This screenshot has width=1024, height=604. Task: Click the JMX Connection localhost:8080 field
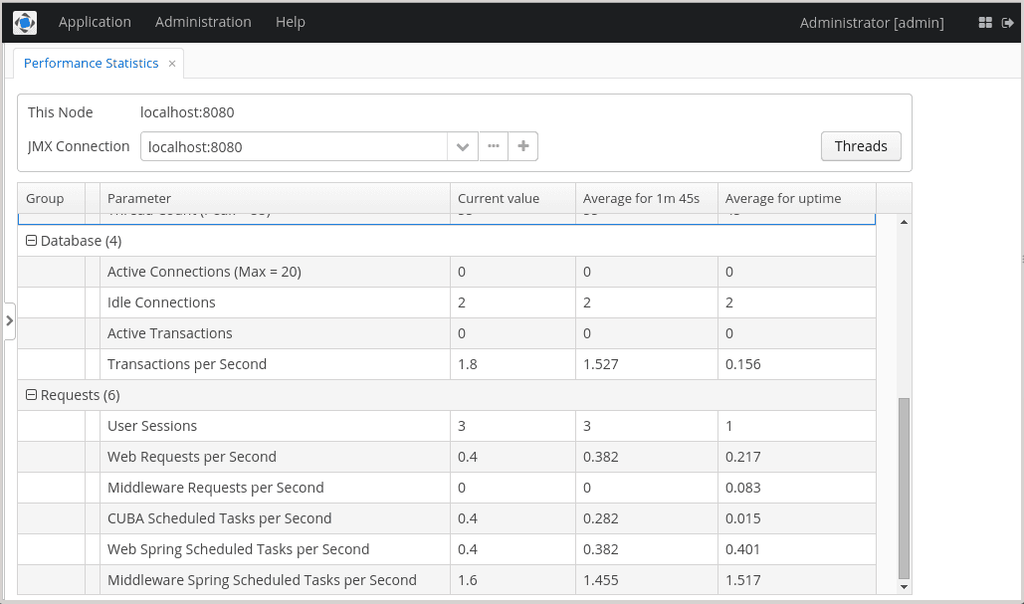[294, 146]
